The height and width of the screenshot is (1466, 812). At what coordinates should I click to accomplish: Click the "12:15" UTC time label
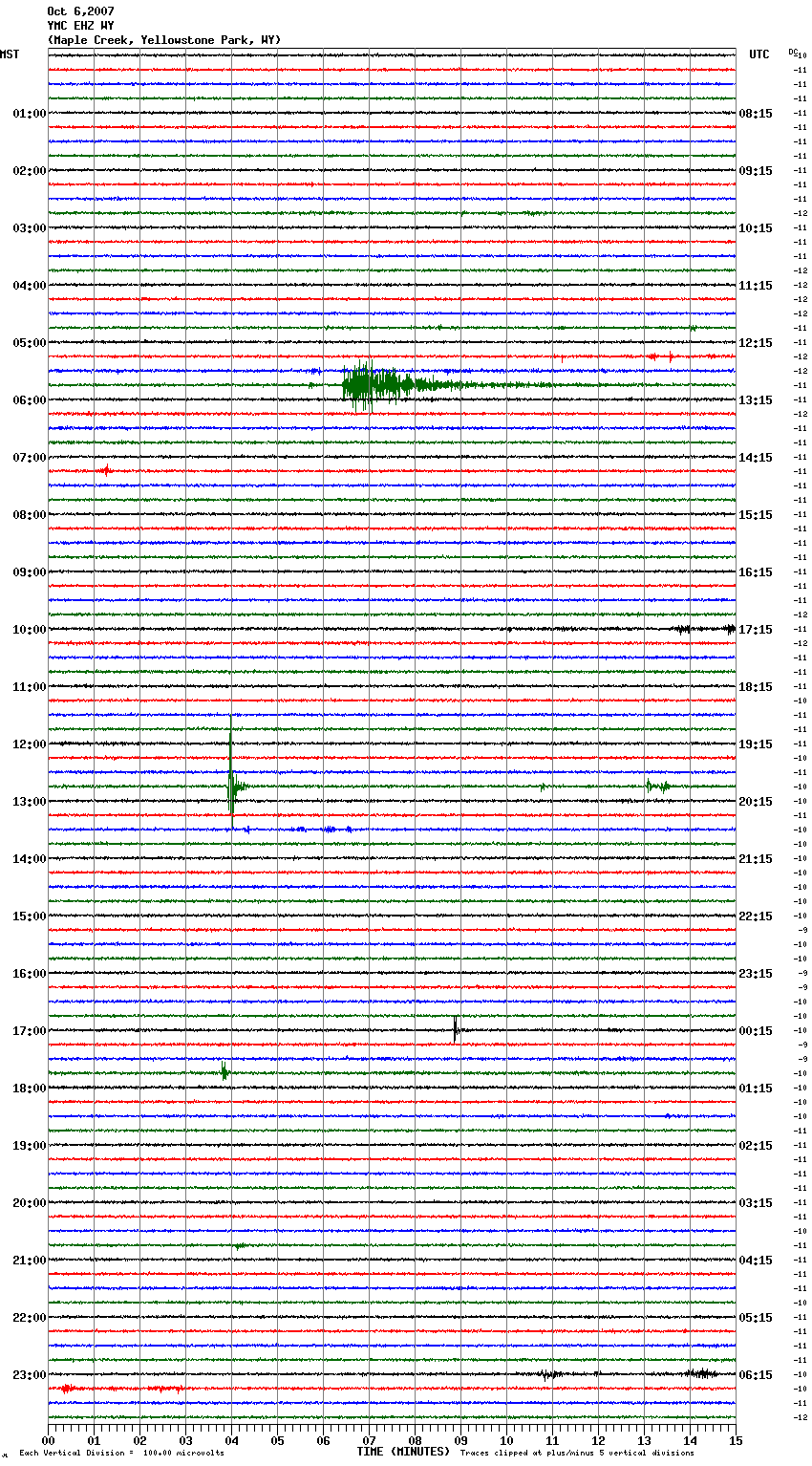[x=756, y=343]
